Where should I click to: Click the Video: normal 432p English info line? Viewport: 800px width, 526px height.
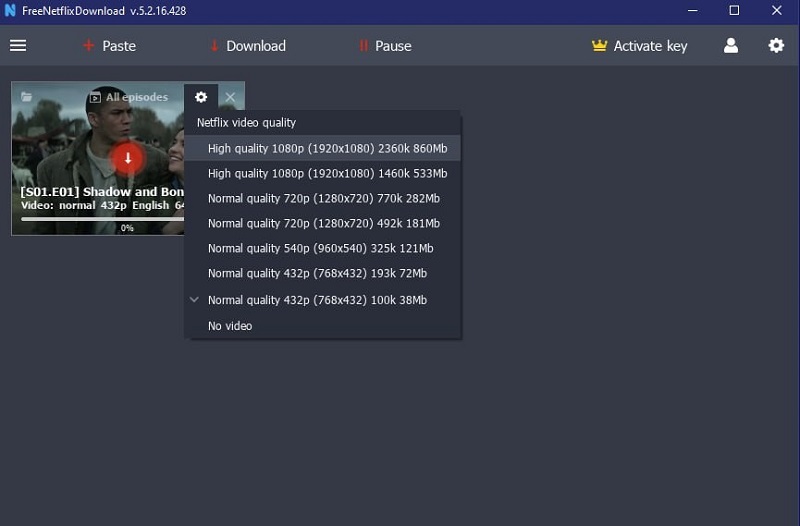[102, 206]
